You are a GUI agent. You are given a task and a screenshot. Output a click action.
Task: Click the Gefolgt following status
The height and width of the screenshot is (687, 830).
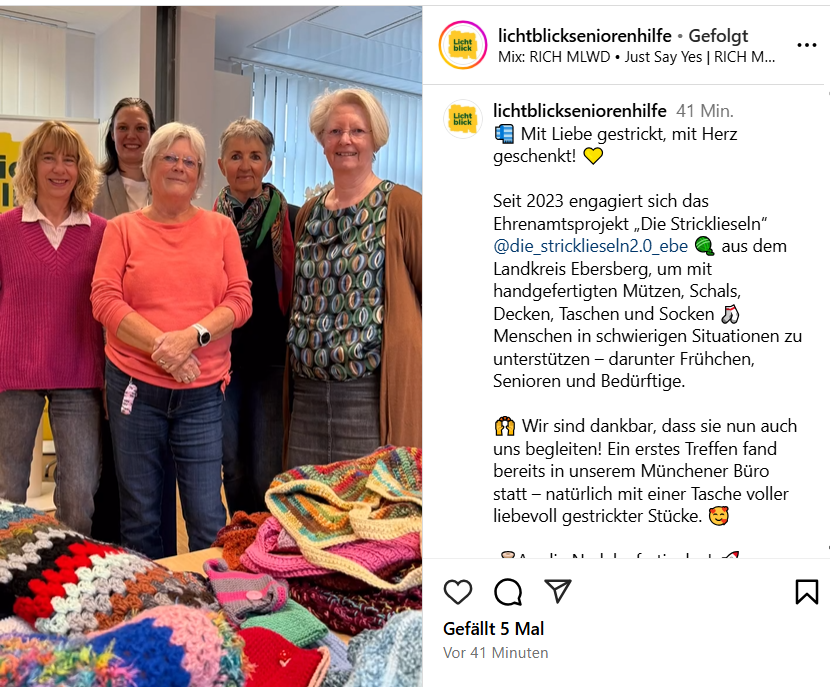(718, 36)
